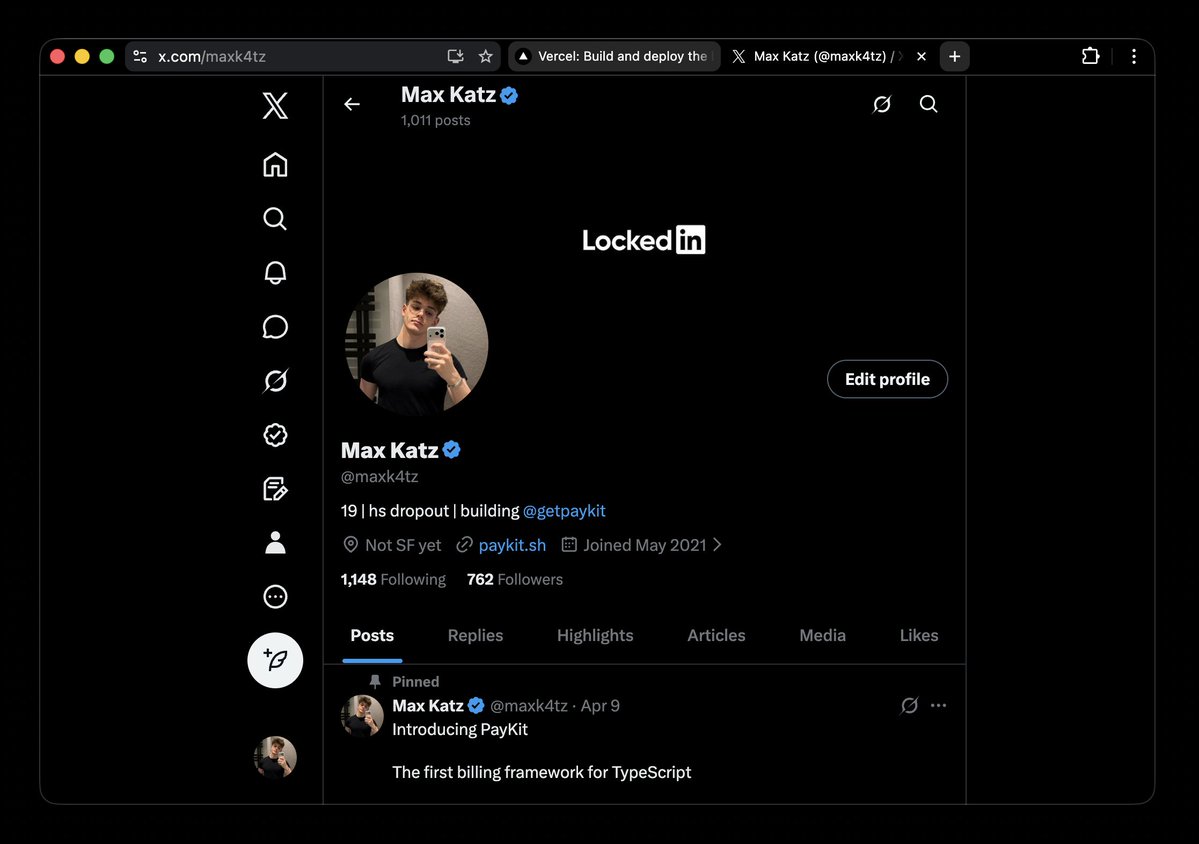Viewport: 1199px width, 844px height.
Task: Open Notifications bell in the sidebar
Action: tap(275, 273)
